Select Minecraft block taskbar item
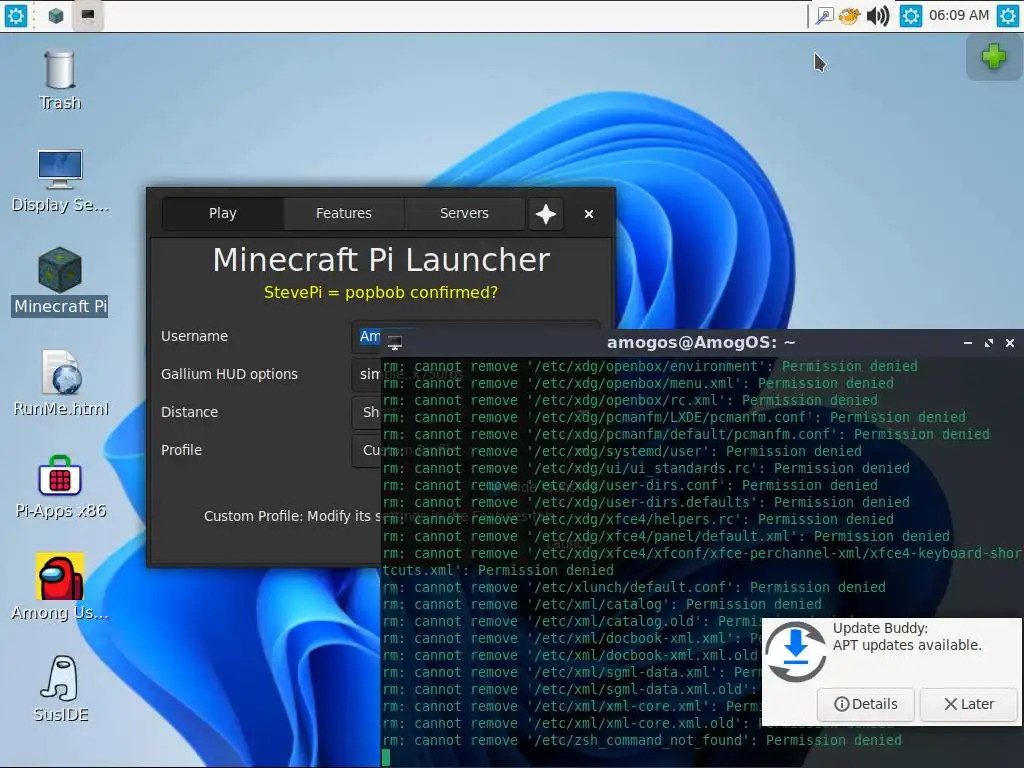The image size is (1024, 768). 56,16
